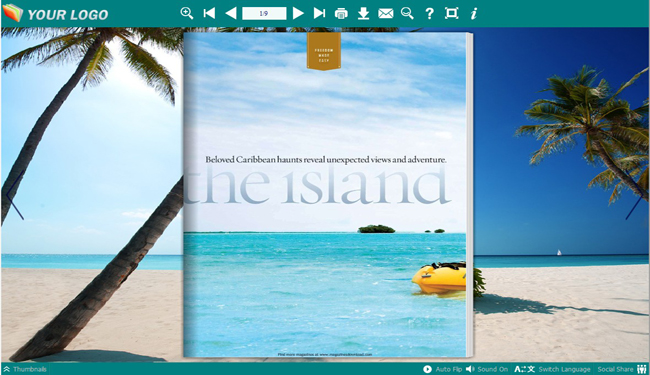
Task: Flip to previous page using left edge arrow
Action: pos(15,196)
